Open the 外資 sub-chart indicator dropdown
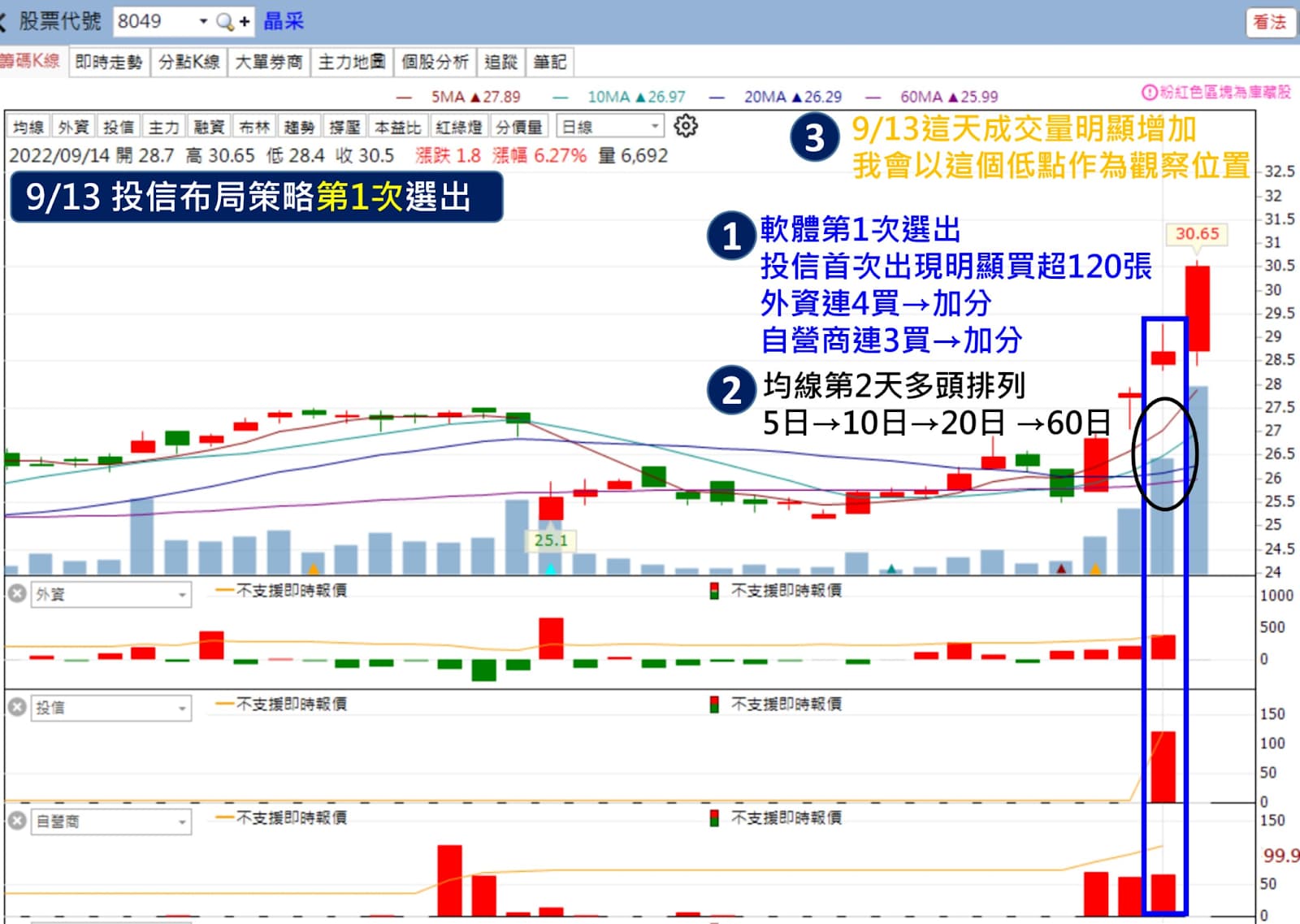Screen dimensions: 1300x924 click(112, 595)
